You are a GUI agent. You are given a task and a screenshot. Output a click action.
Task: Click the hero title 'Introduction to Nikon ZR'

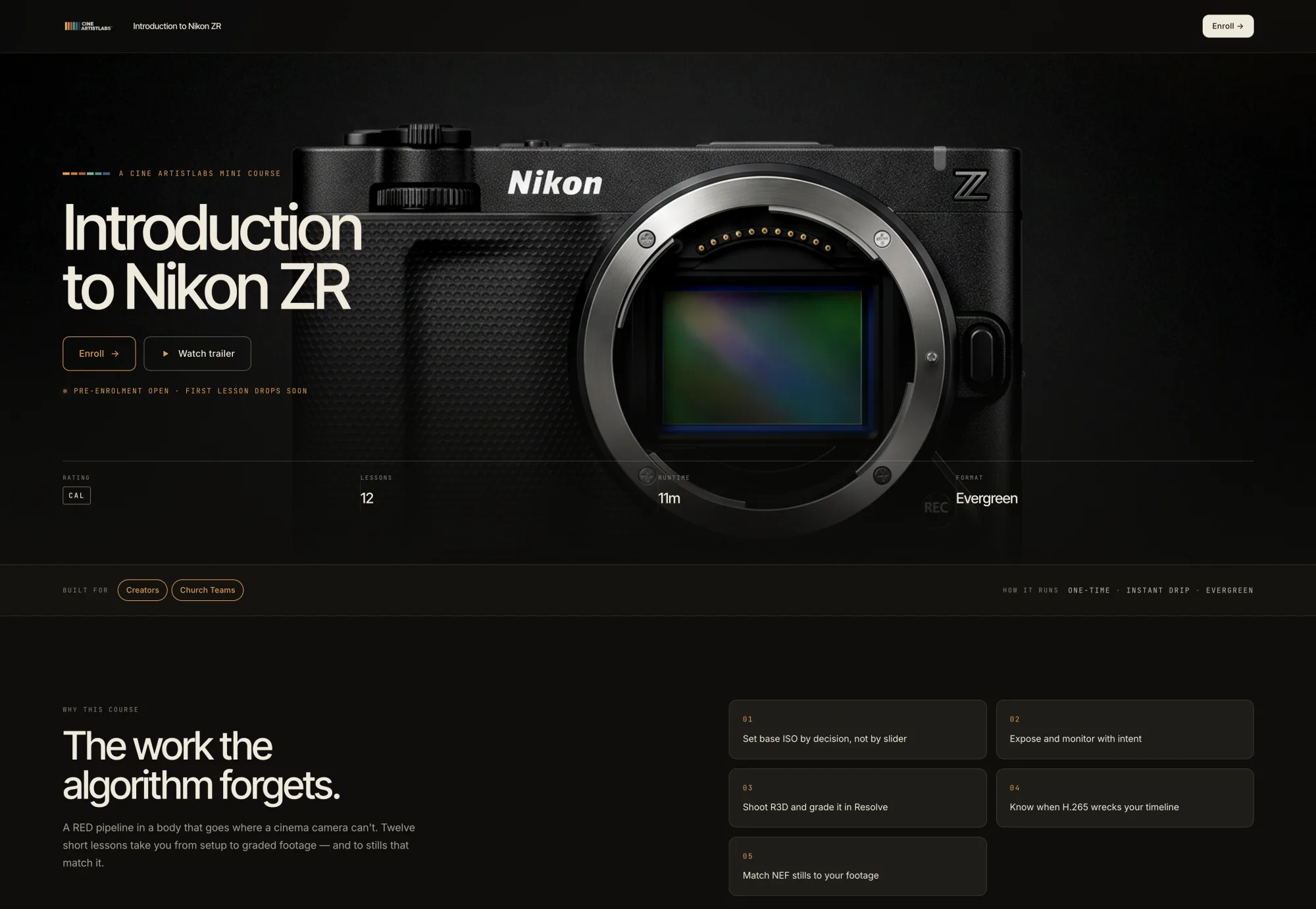212,257
